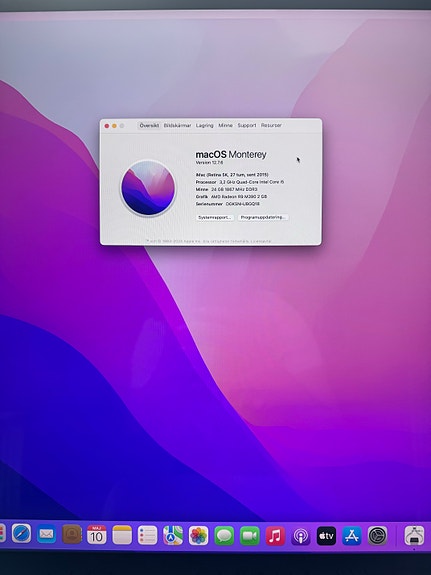Launch the yellow Notes app
Screen dimensions: 431x575
click(122, 535)
